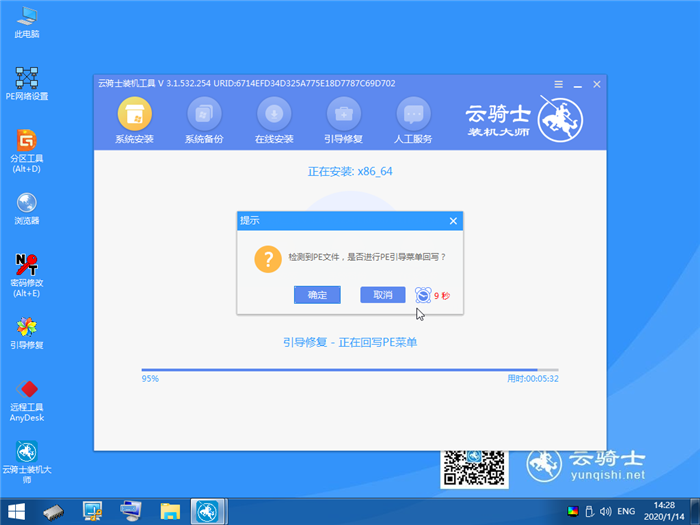
Task: Click the 95% progress label
Action: click(150, 379)
